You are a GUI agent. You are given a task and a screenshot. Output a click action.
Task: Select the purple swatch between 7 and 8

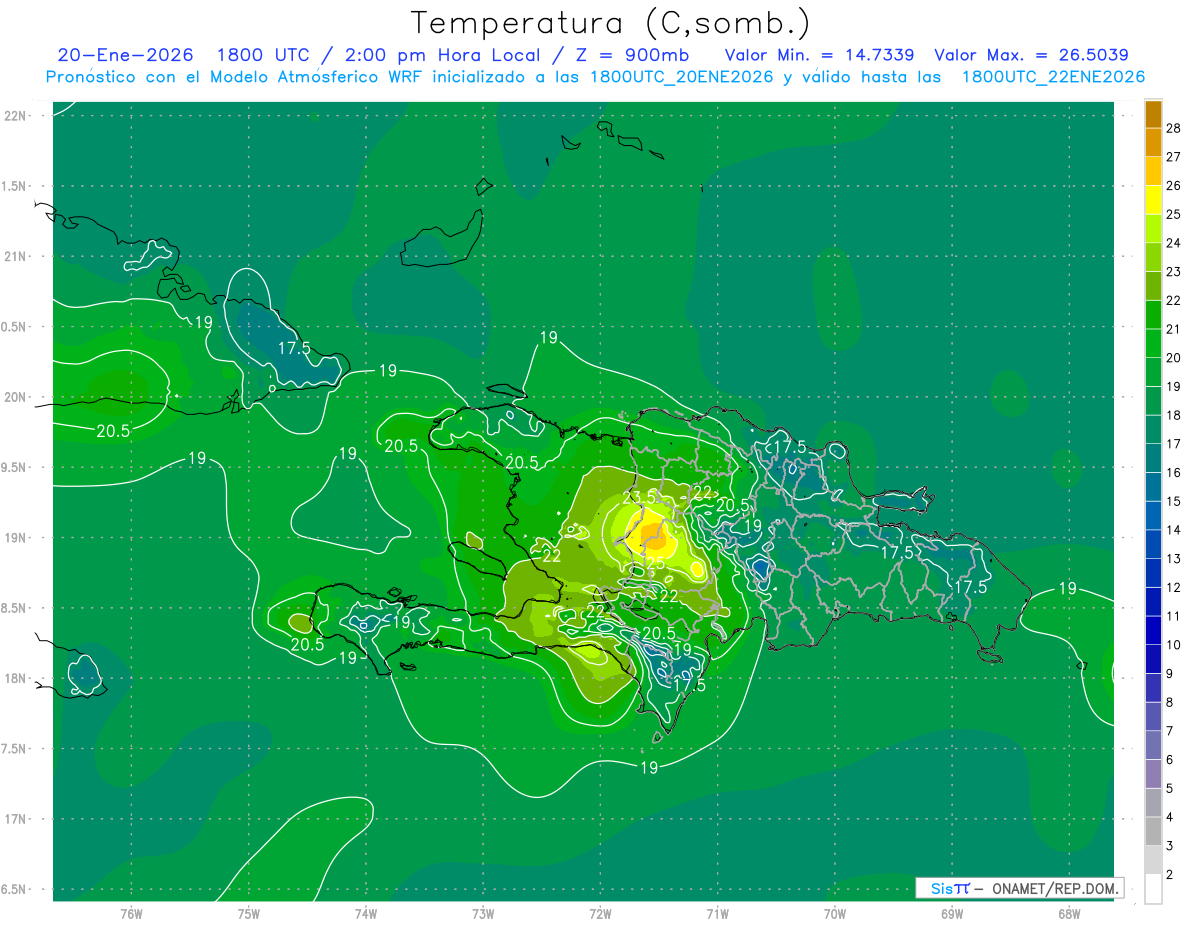click(x=1153, y=716)
